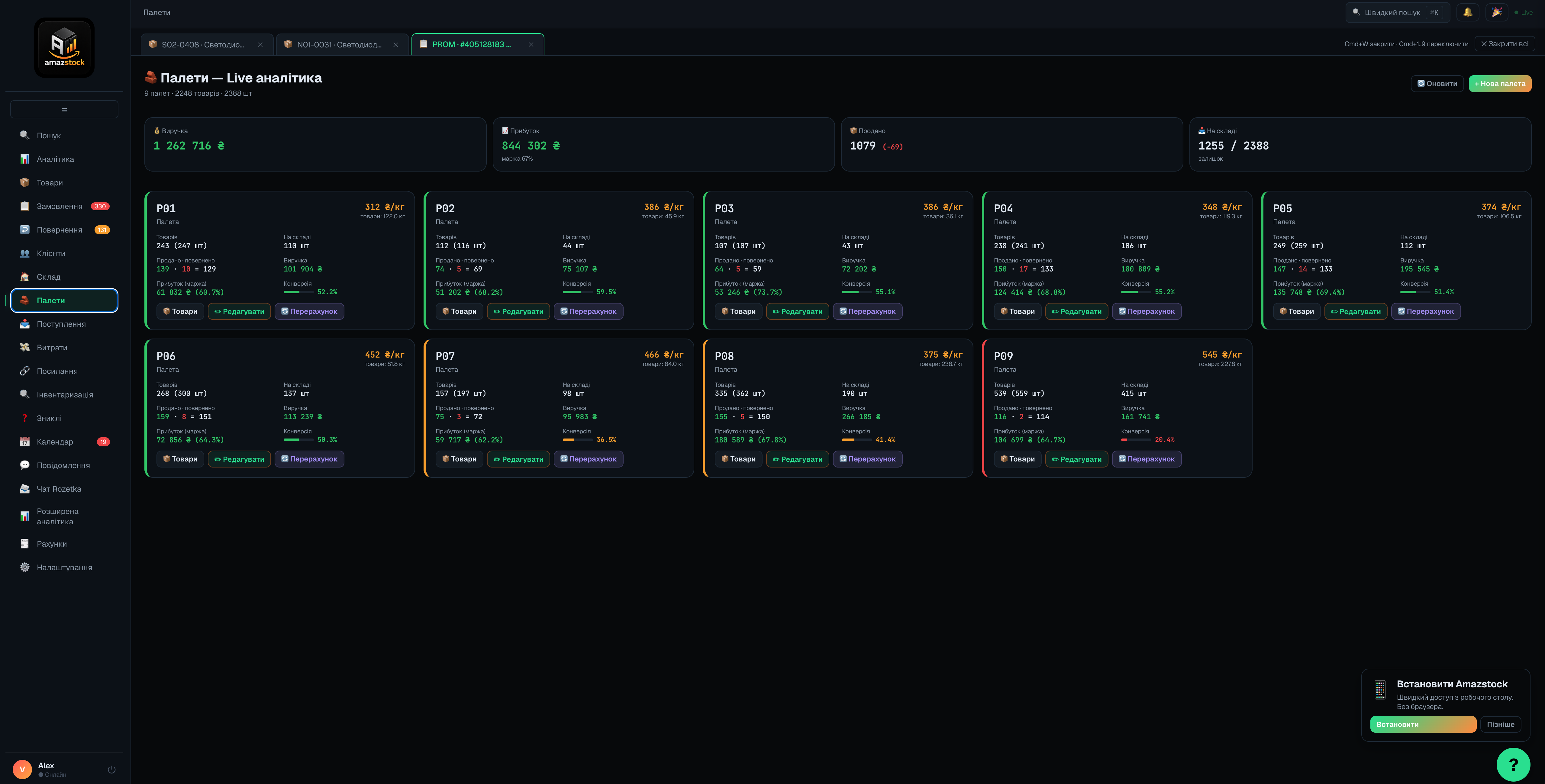Screen dimensions: 1545x784
Task: Click Пізніше to dismiss install prompt
Action: tap(1501, 725)
